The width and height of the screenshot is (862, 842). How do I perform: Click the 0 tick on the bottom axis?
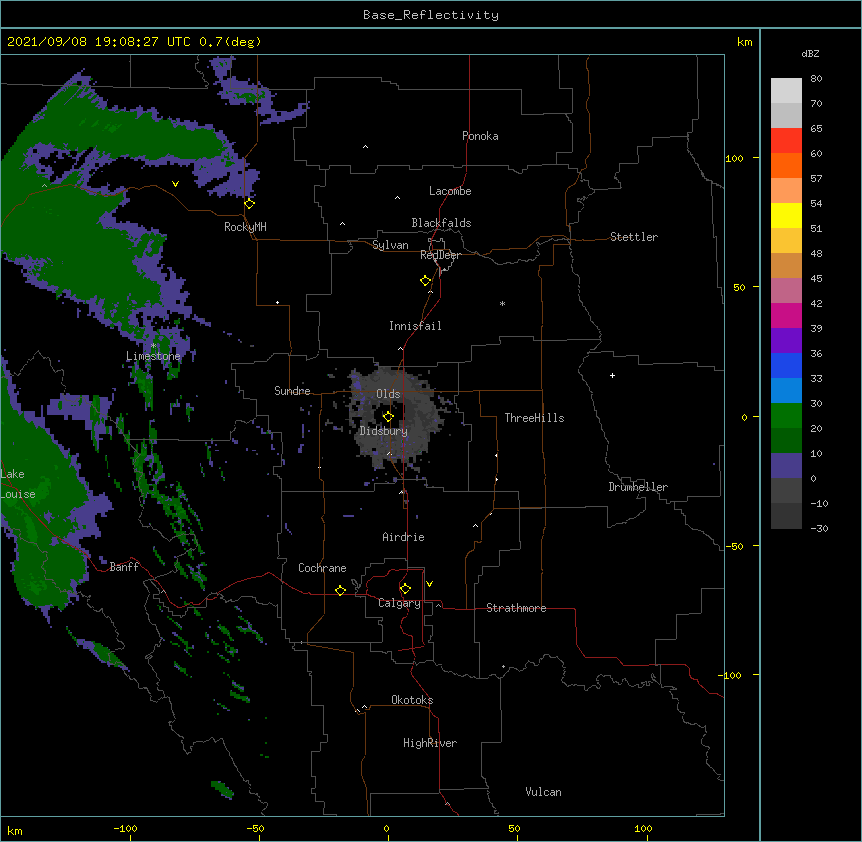pyautogui.click(x=386, y=829)
